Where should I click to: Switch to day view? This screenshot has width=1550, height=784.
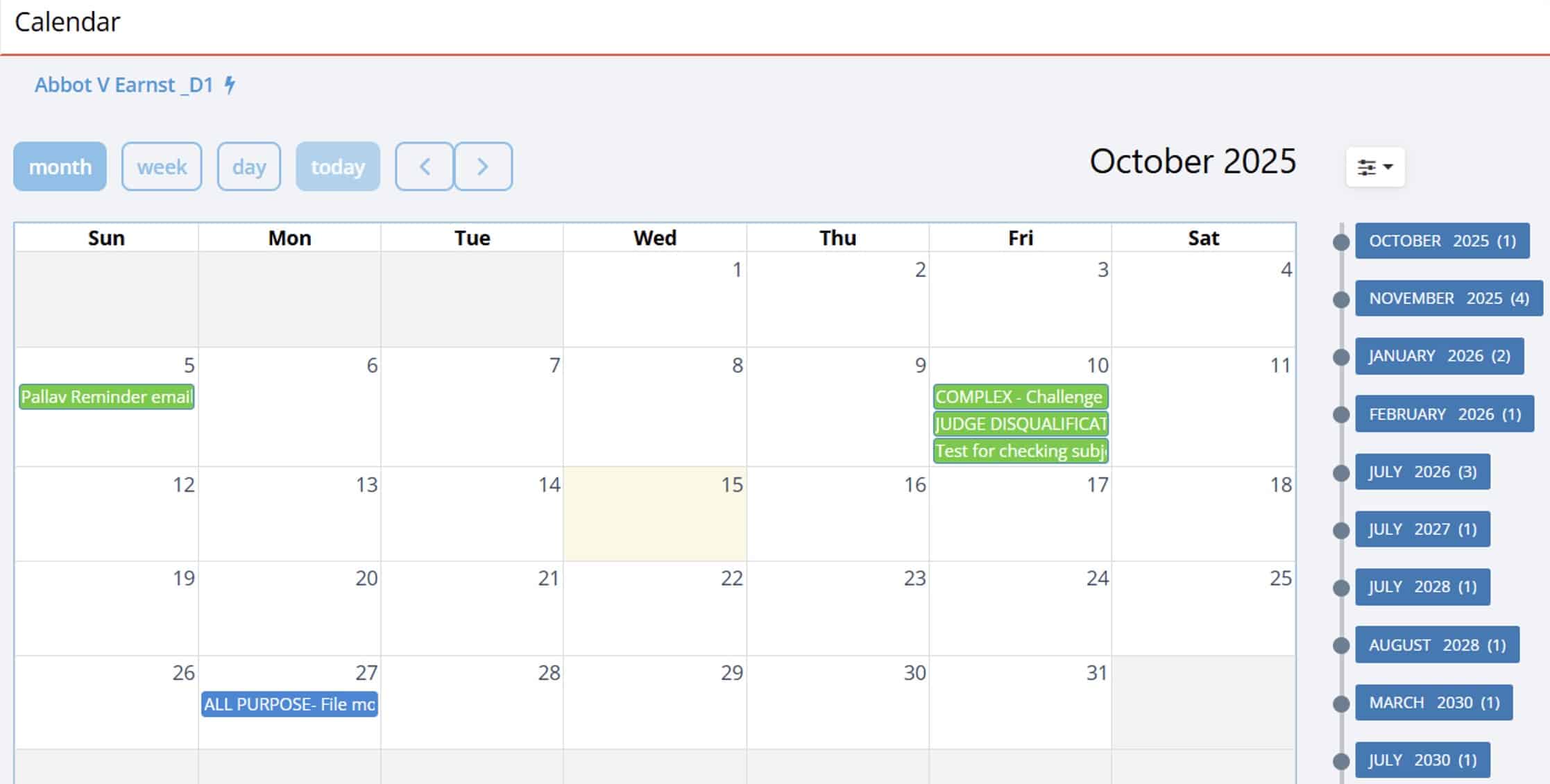pyautogui.click(x=248, y=167)
